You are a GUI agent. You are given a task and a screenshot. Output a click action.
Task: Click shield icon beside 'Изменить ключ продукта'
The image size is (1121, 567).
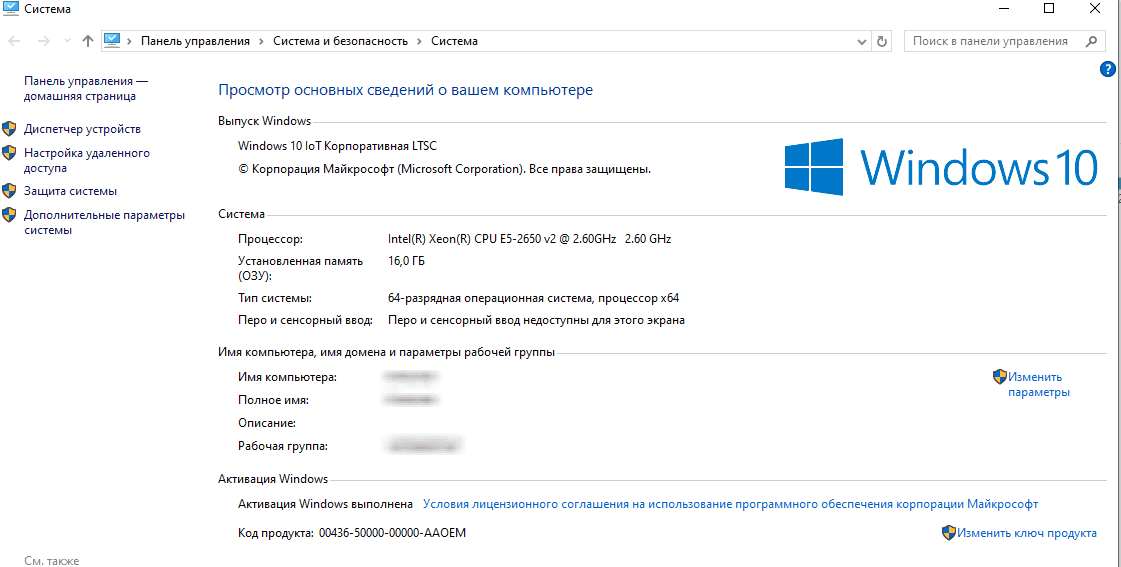point(949,533)
